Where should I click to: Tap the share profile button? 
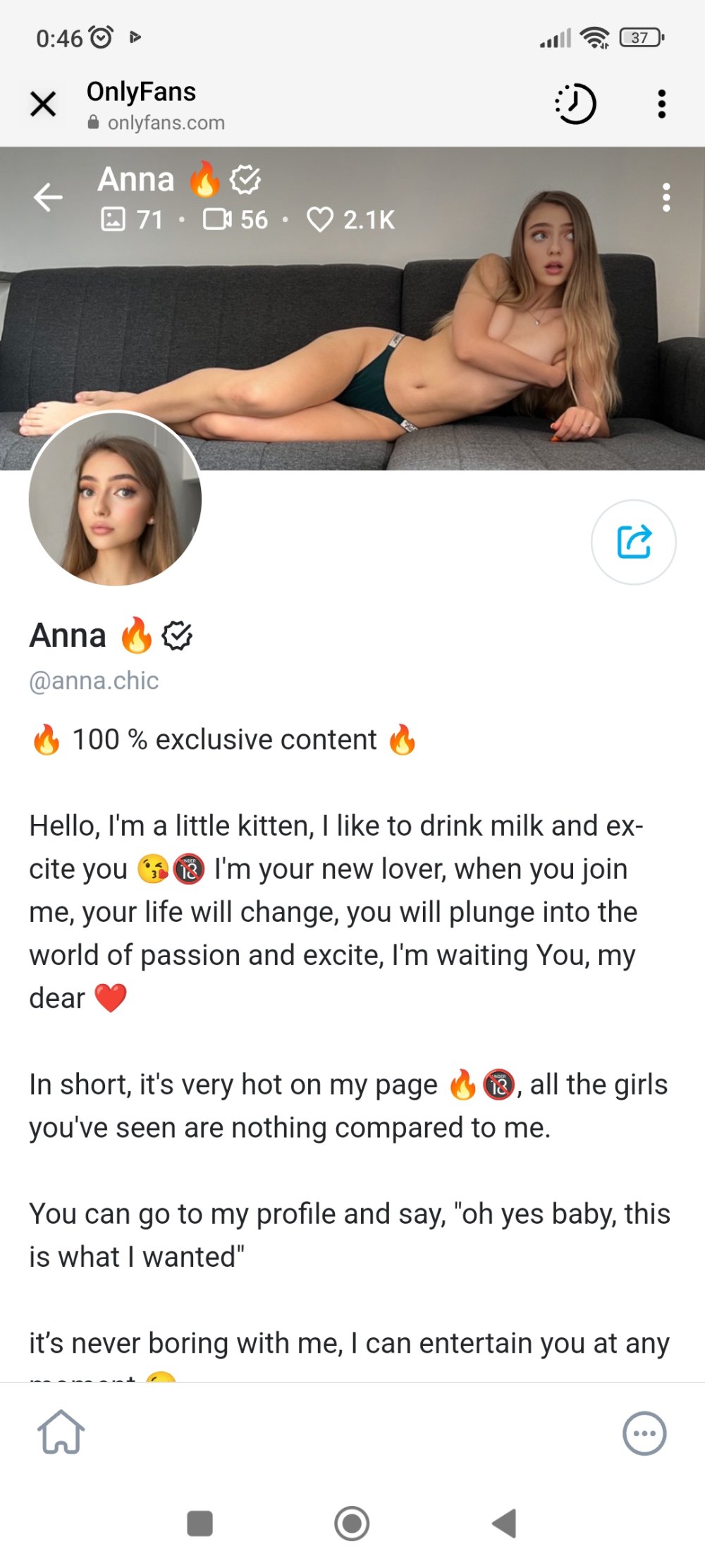point(633,542)
